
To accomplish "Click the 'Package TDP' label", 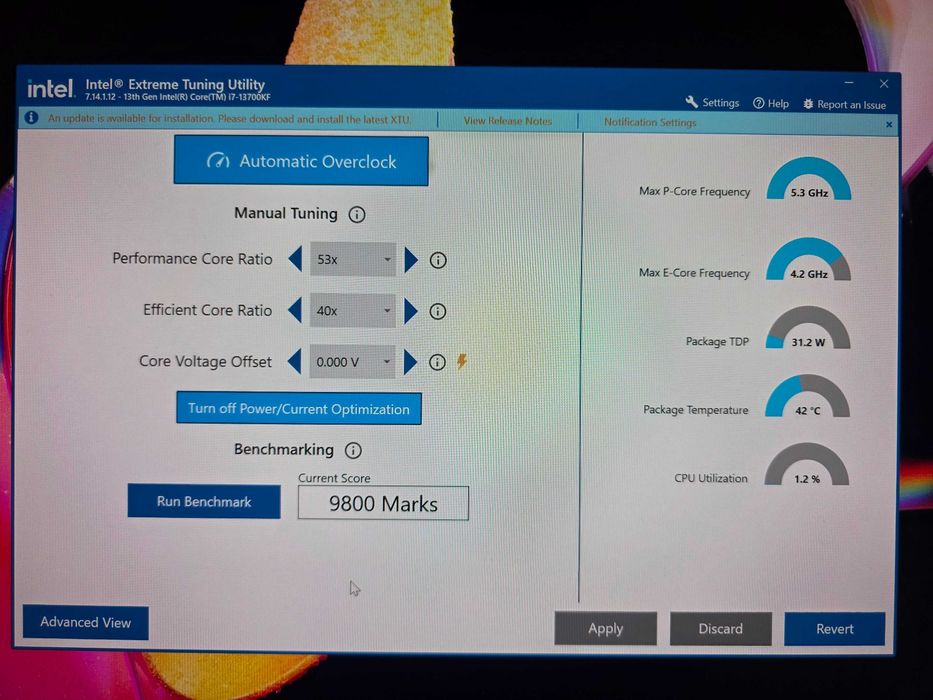I will tap(717, 342).
